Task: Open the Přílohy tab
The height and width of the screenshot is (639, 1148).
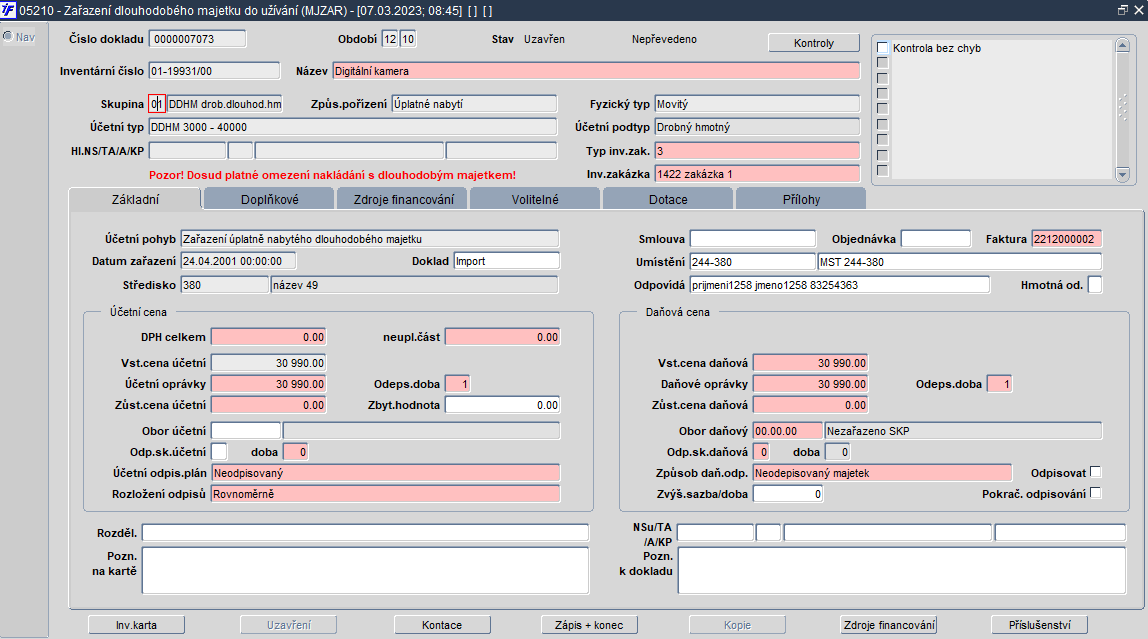Action: click(801, 199)
